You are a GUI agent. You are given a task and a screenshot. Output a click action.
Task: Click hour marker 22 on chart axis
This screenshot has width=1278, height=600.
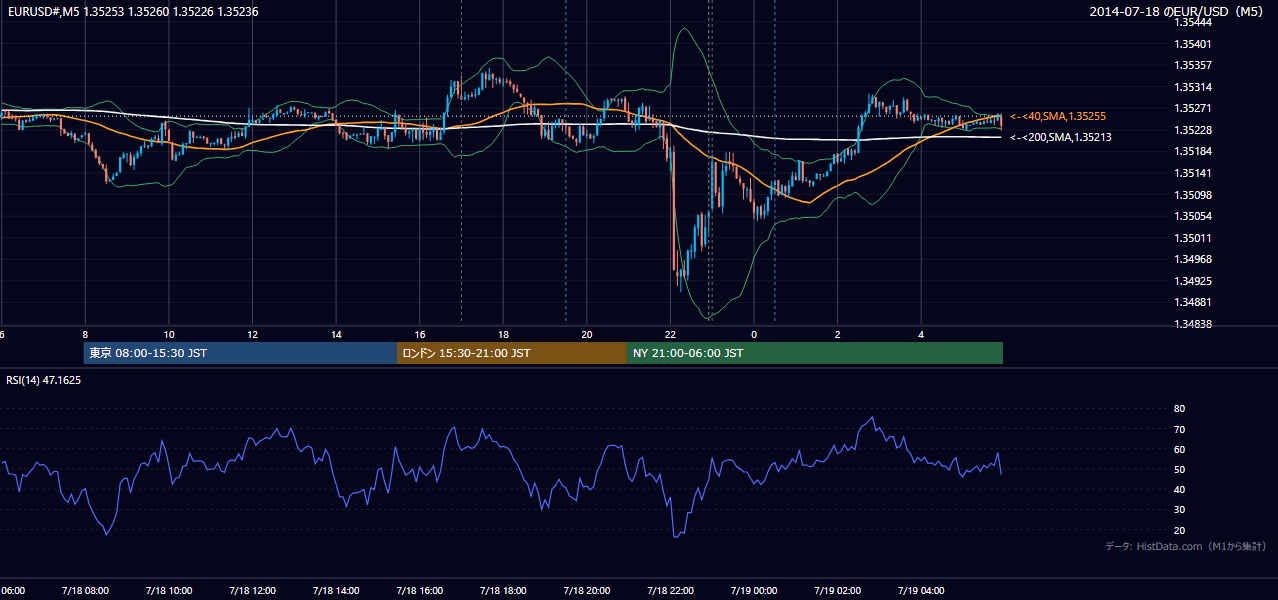[x=671, y=334]
